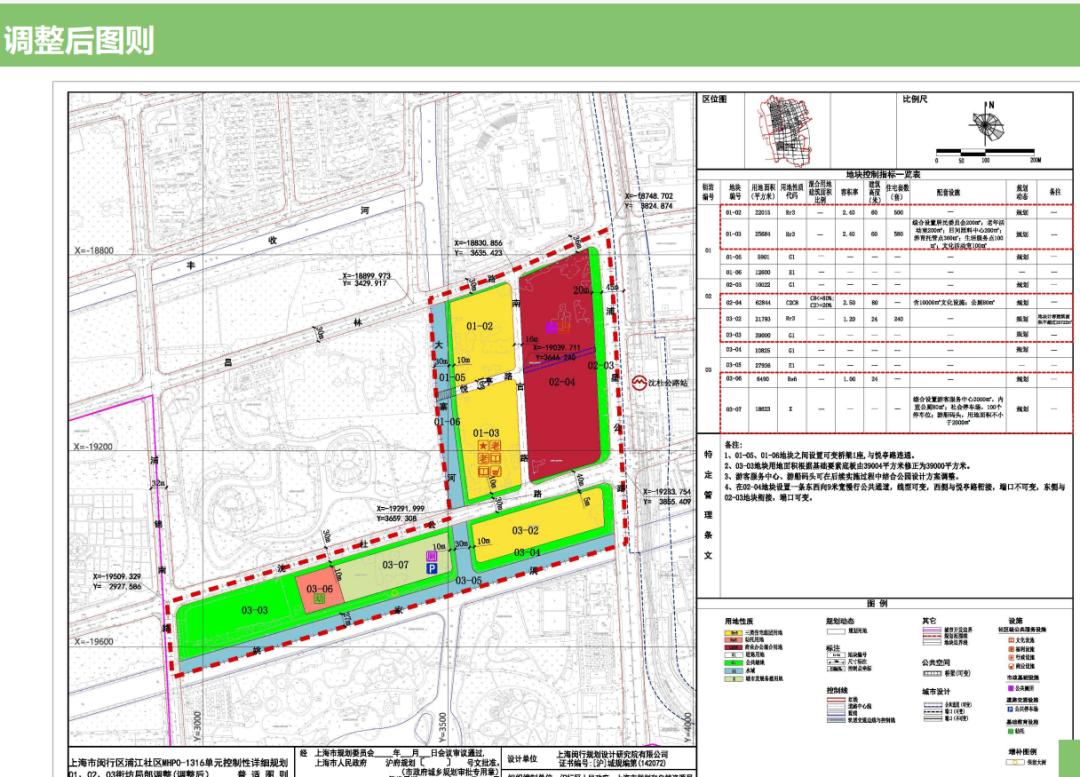Select the yellow plot labeled 03-02
Screen dimensions: 1080x777
[x=526, y=530]
